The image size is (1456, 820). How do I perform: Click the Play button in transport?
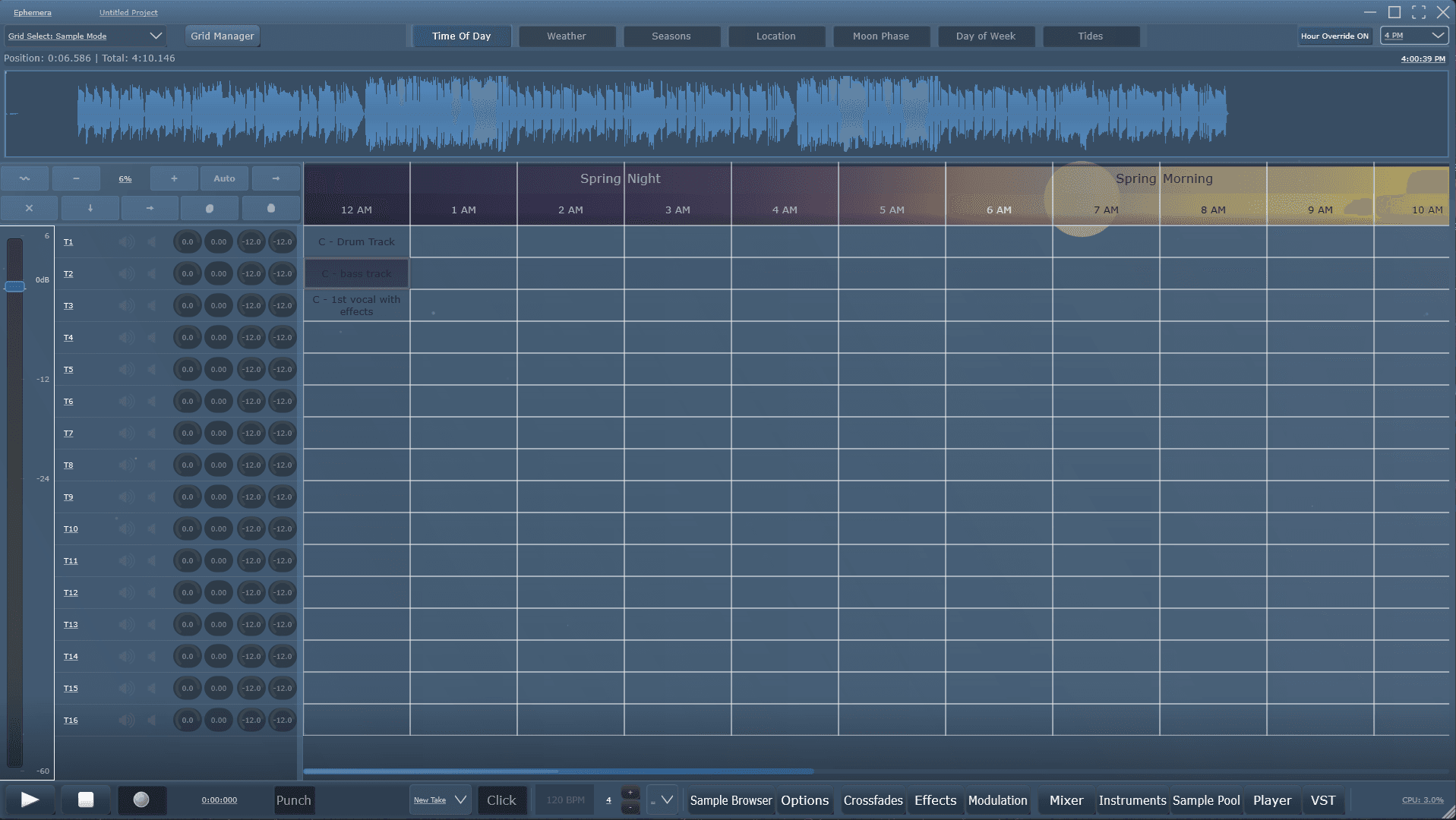tap(30, 799)
